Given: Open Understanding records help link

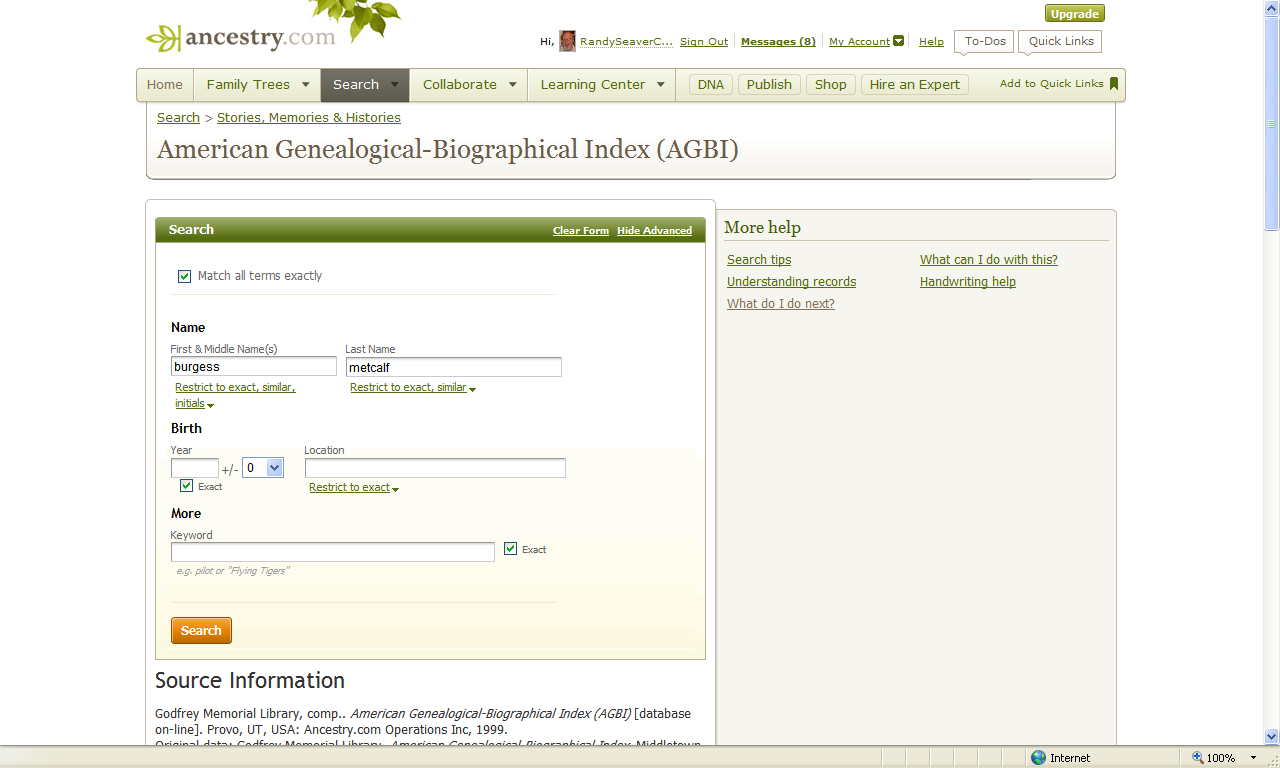Looking at the screenshot, I should pos(791,282).
